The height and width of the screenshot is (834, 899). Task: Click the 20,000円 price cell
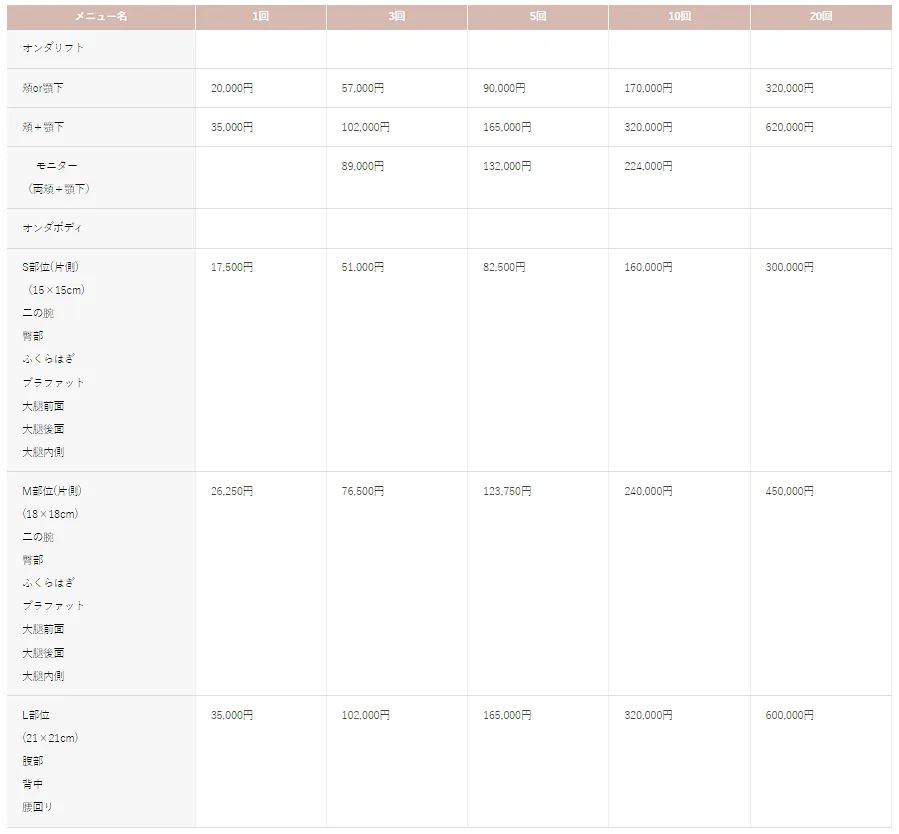point(232,88)
